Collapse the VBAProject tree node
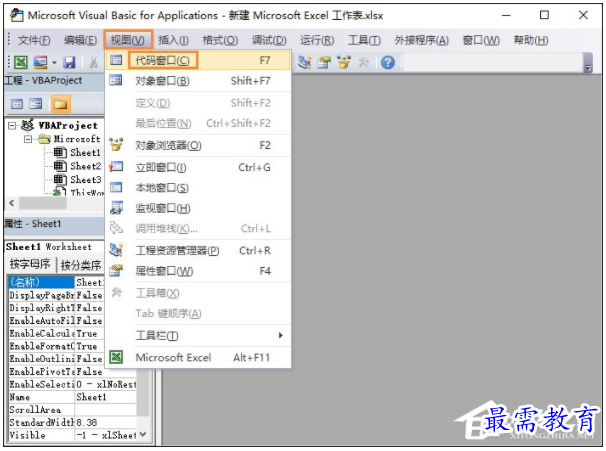Screen dimensions: 606x451 click(x=12, y=126)
